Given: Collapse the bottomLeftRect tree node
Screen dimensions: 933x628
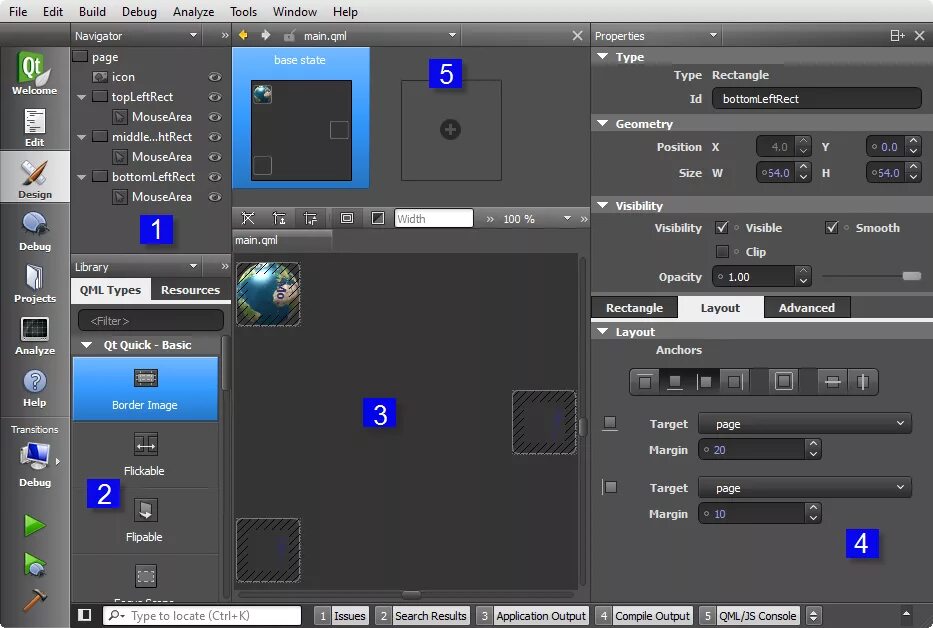Looking at the screenshot, I should pyautogui.click(x=82, y=177).
